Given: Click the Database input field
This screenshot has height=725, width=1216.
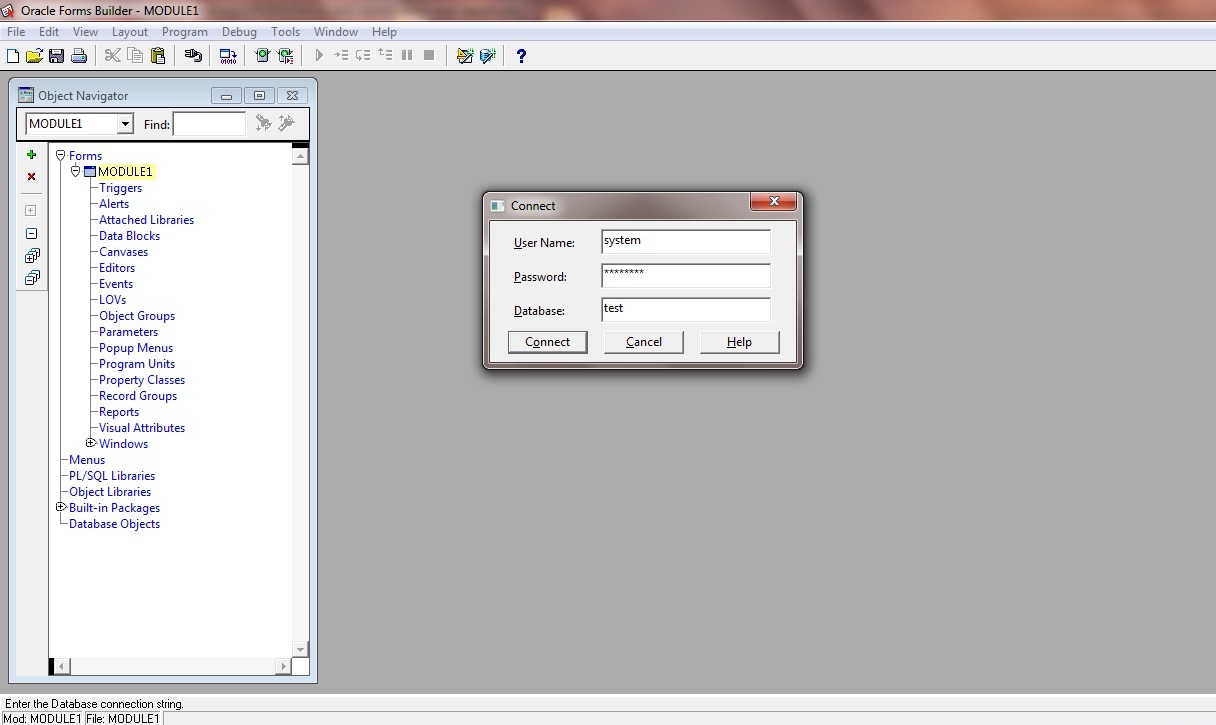Looking at the screenshot, I should click(686, 310).
